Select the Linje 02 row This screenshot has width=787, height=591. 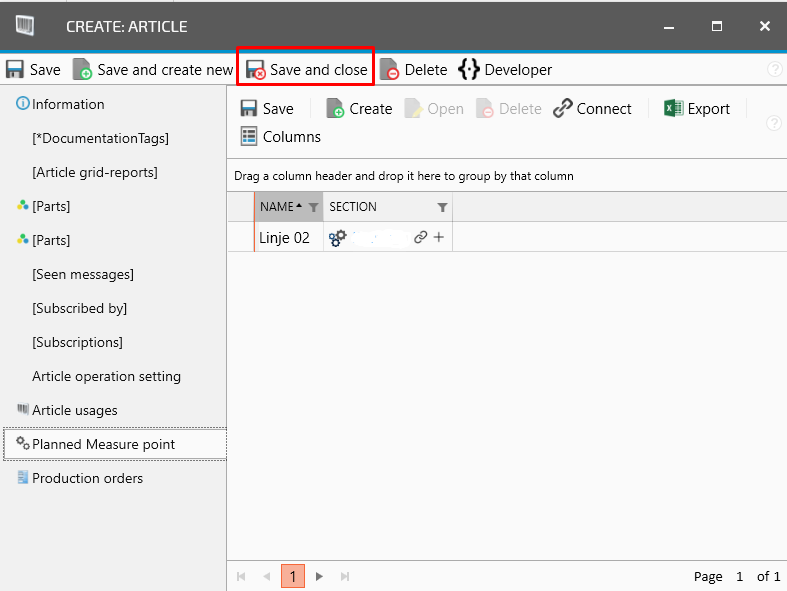pos(284,238)
